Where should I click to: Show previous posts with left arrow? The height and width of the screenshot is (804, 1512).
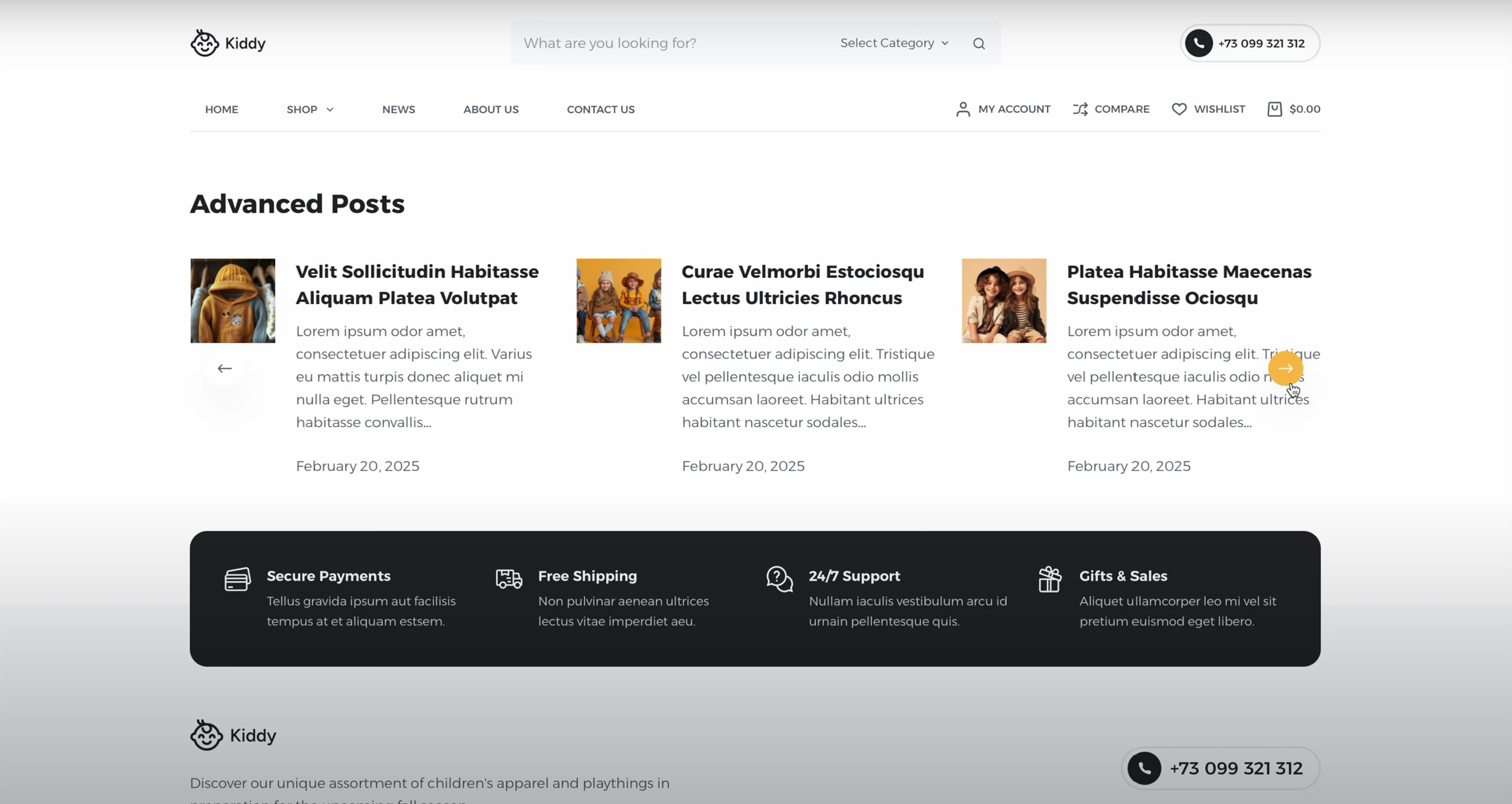(225, 368)
